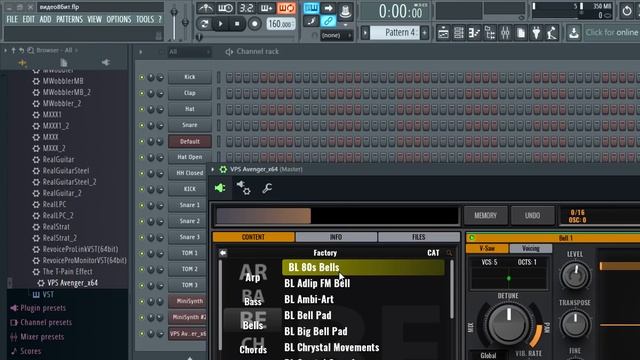Select VPS Avenger_x64 in browser tree
The image size is (640, 360).
(72, 283)
